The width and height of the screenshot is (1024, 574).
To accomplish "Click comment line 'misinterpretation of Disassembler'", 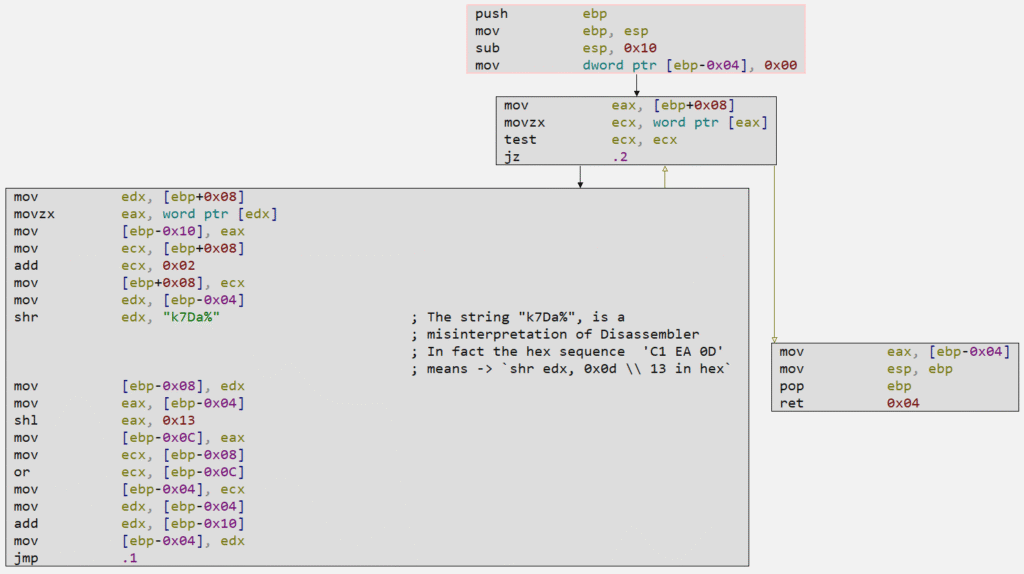I will point(563,334).
